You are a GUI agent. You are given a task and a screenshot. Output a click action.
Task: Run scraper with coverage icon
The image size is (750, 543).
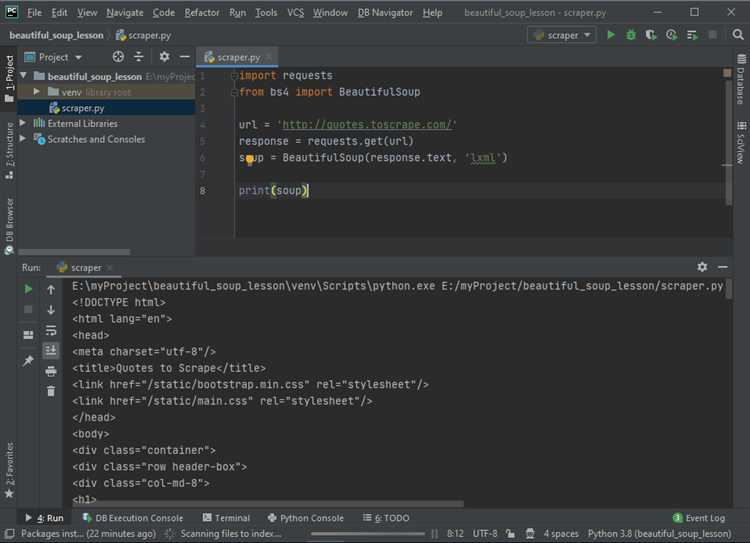coord(651,35)
